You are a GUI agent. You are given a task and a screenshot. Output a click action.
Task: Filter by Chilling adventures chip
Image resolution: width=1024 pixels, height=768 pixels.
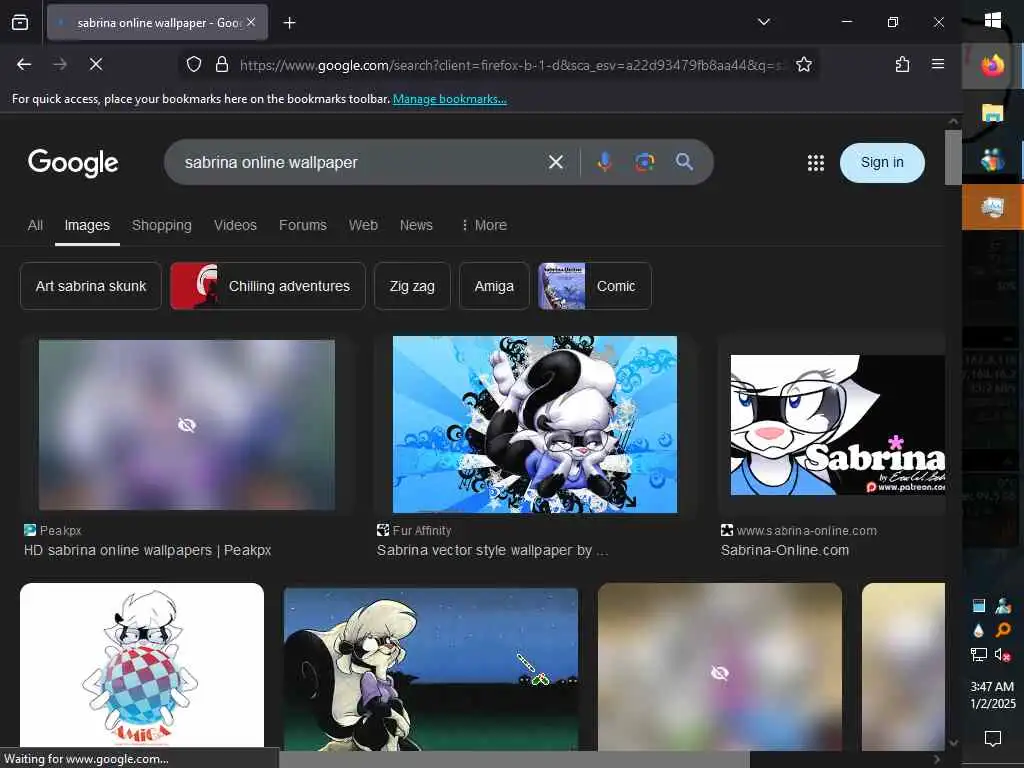point(268,286)
